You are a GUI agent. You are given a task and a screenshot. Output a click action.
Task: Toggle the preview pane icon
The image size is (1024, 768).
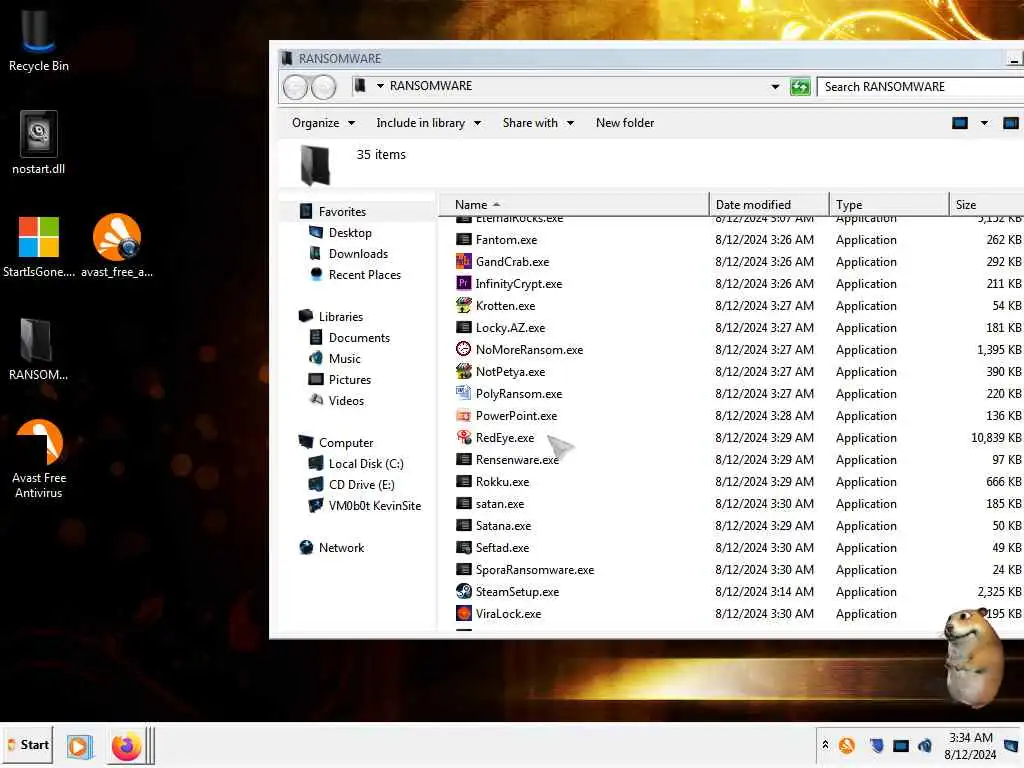pos(1010,123)
